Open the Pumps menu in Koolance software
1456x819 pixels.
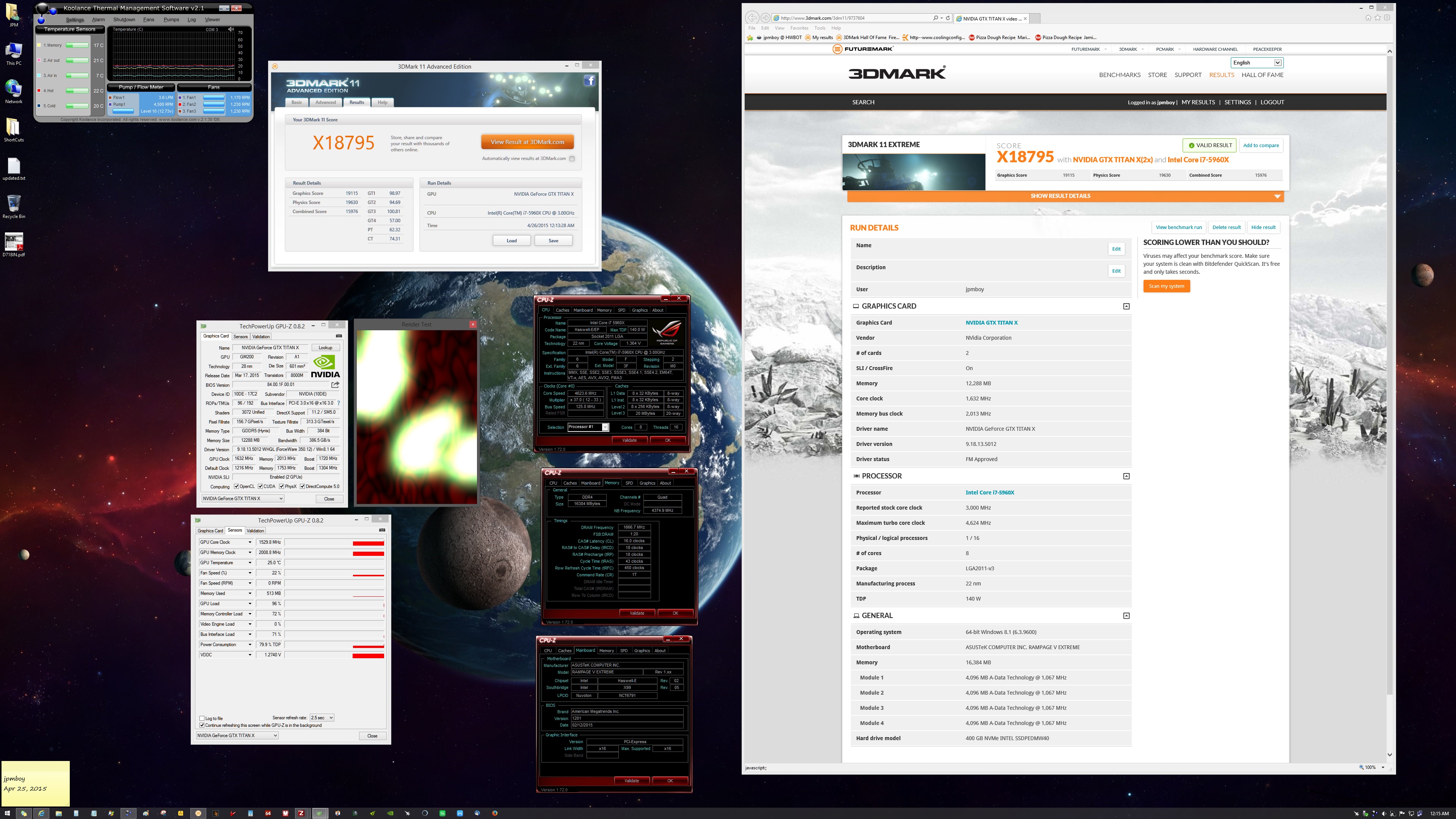[171, 20]
